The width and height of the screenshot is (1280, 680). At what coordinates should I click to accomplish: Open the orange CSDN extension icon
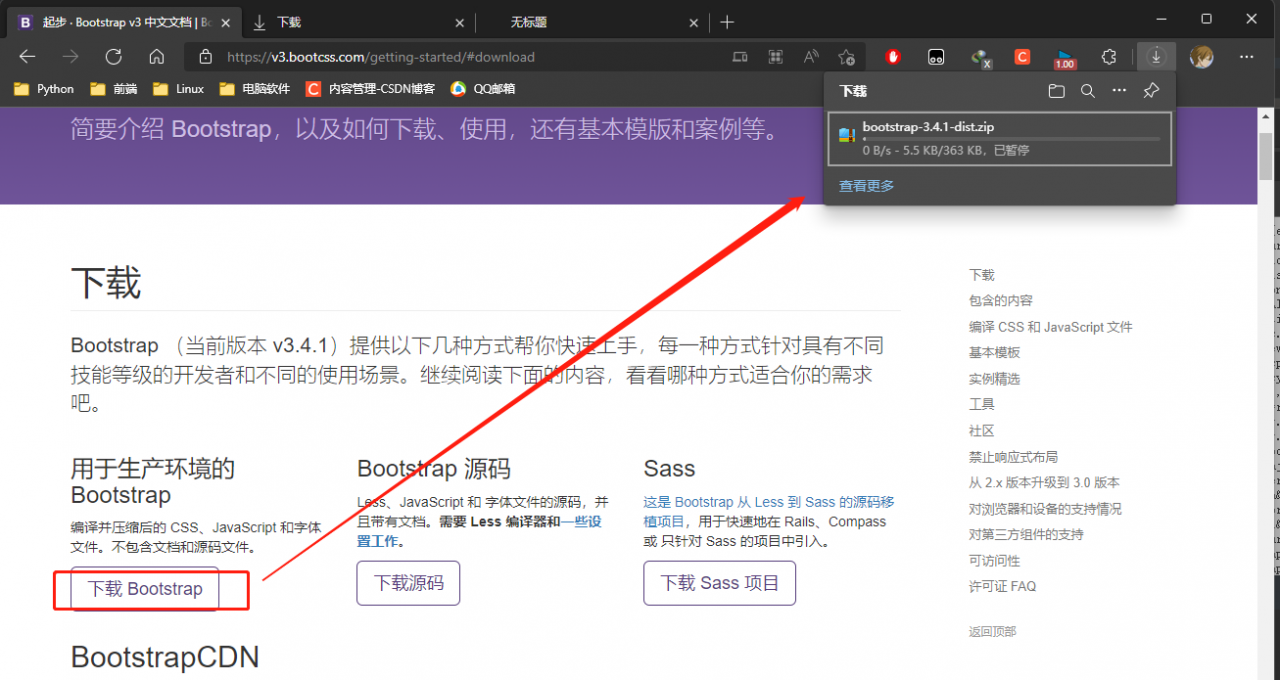1022,57
